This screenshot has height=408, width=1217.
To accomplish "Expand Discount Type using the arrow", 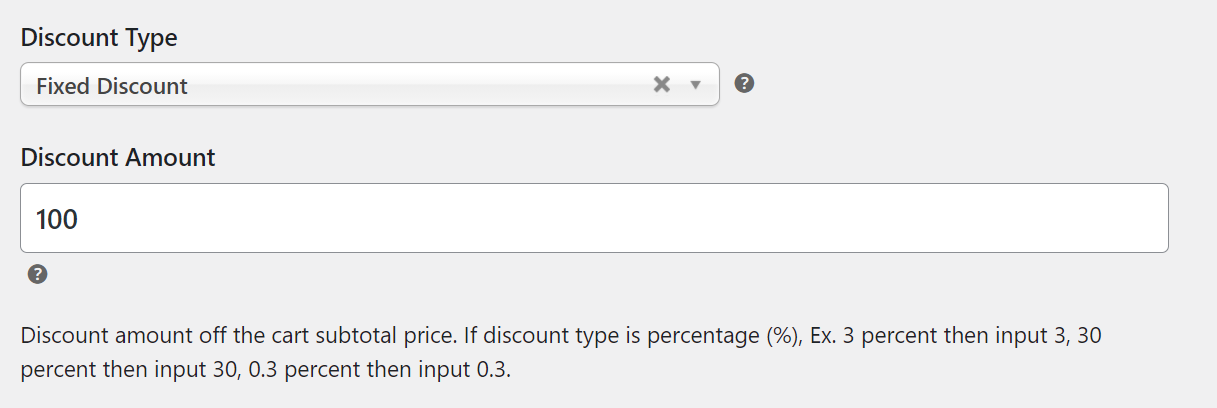I will pos(696,85).
